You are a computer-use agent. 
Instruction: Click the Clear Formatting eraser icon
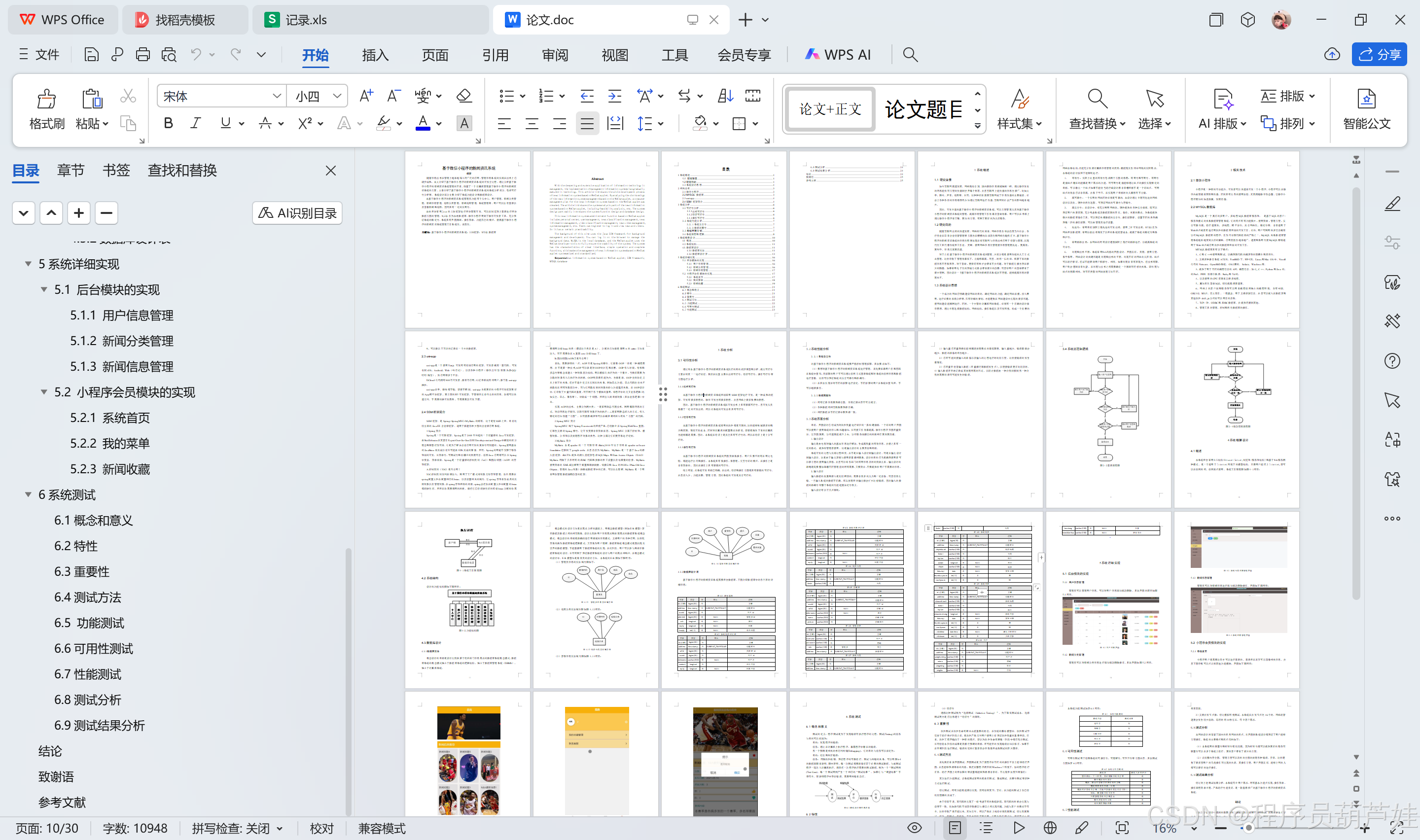coord(464,96)
